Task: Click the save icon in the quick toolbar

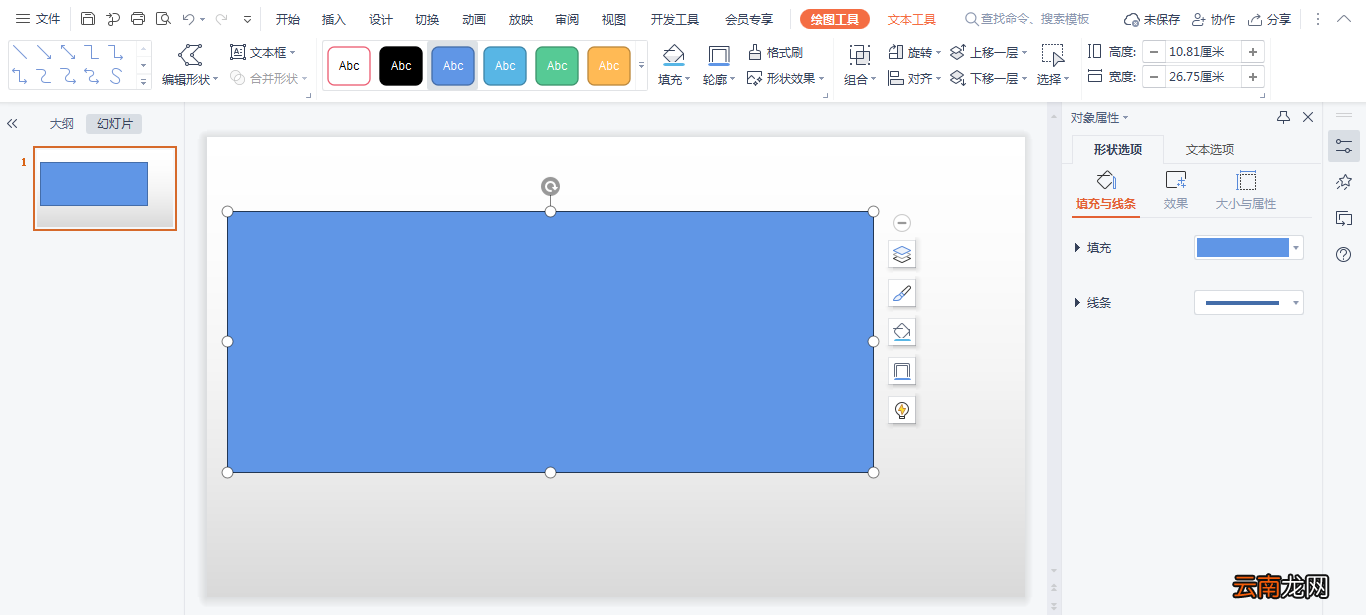Action: (x=88, y=19)
